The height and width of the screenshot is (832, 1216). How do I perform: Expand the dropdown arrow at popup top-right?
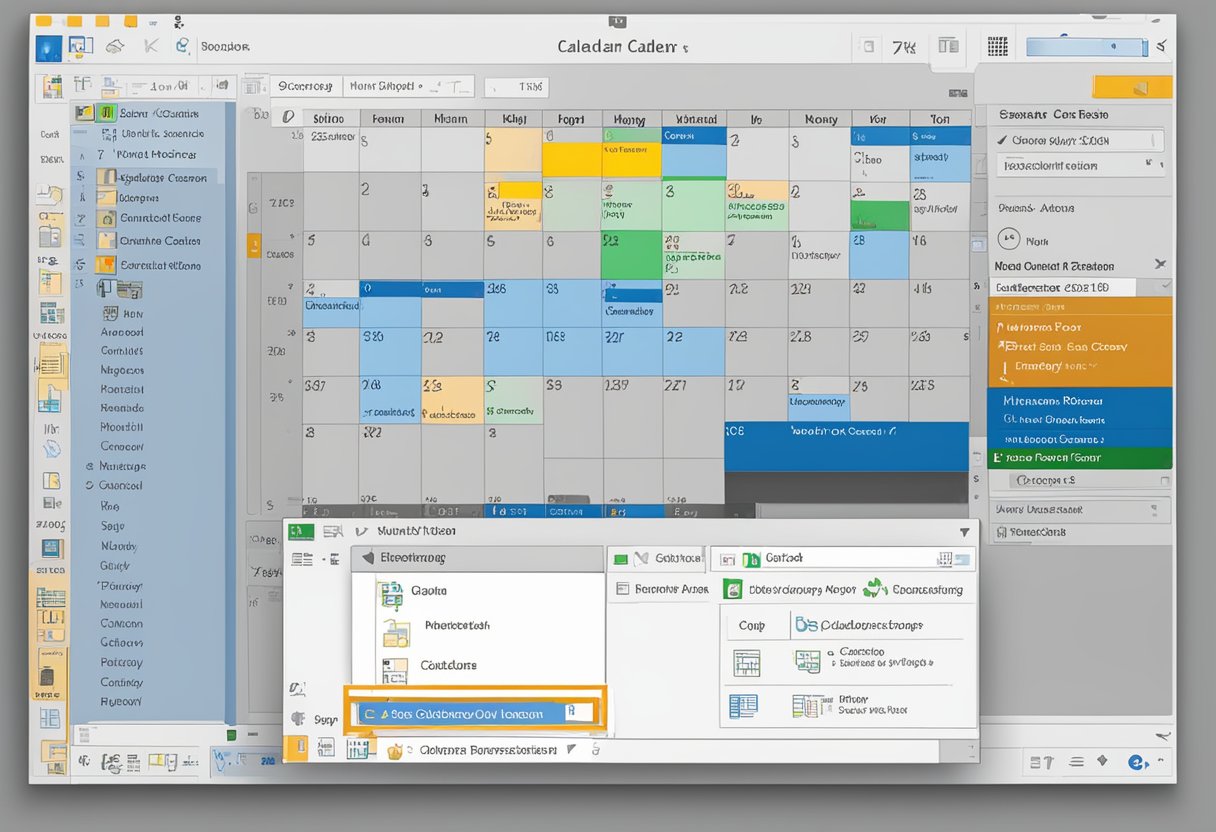[964, 533]
